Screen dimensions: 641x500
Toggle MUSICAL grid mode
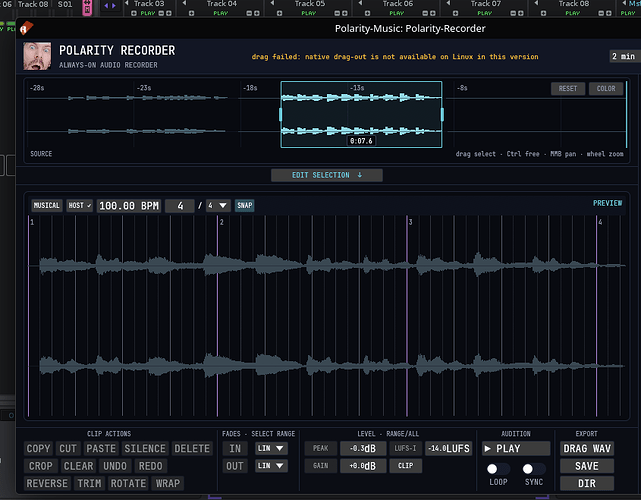click(x=46, y=205)
